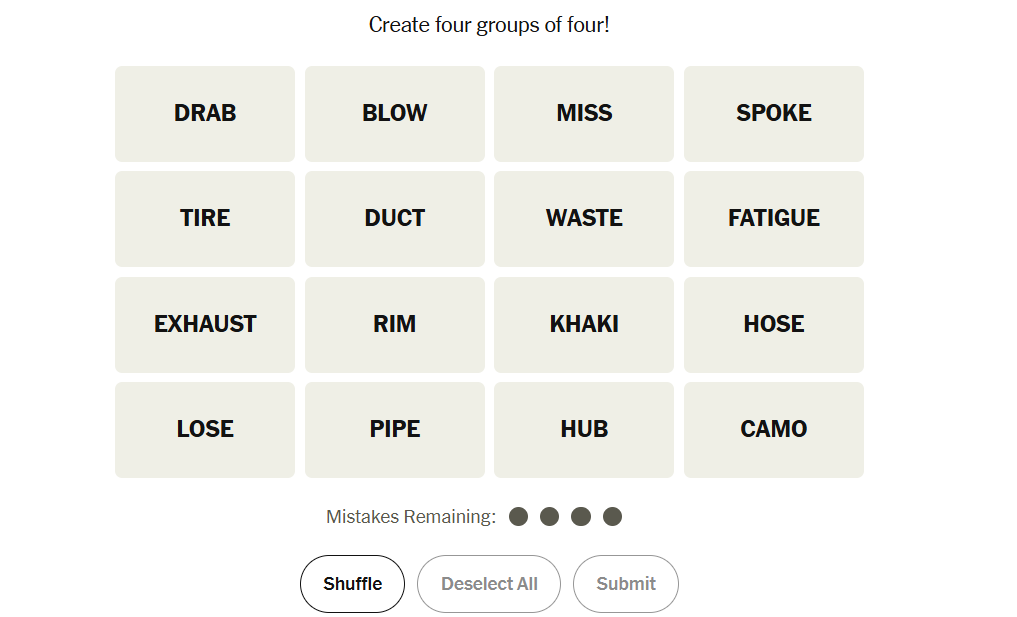Choose the SPOKE word tile

pos(773,114)
